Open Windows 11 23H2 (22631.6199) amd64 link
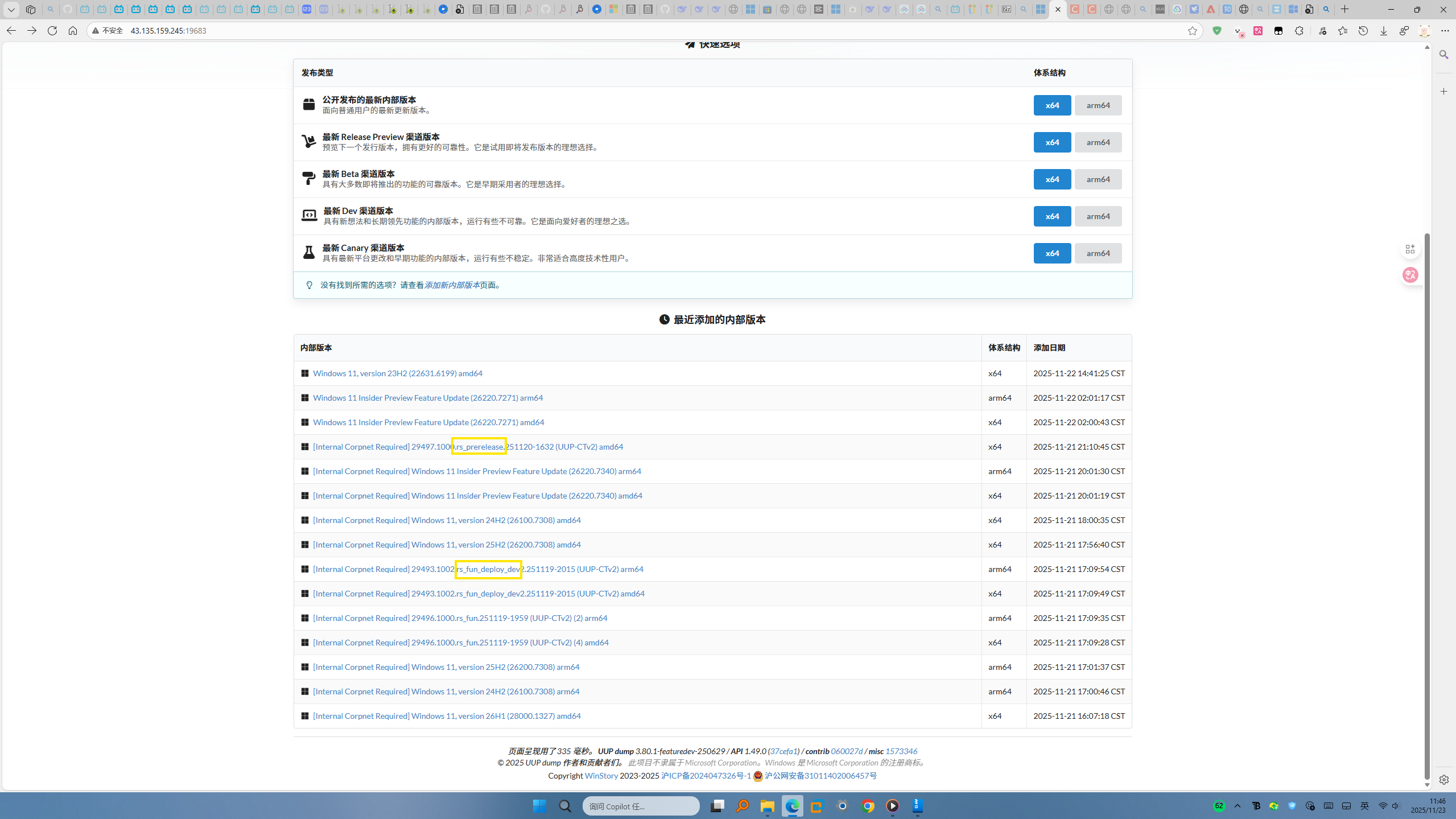This screenshot has width=1456, height=819. click(x=397, y=373)
